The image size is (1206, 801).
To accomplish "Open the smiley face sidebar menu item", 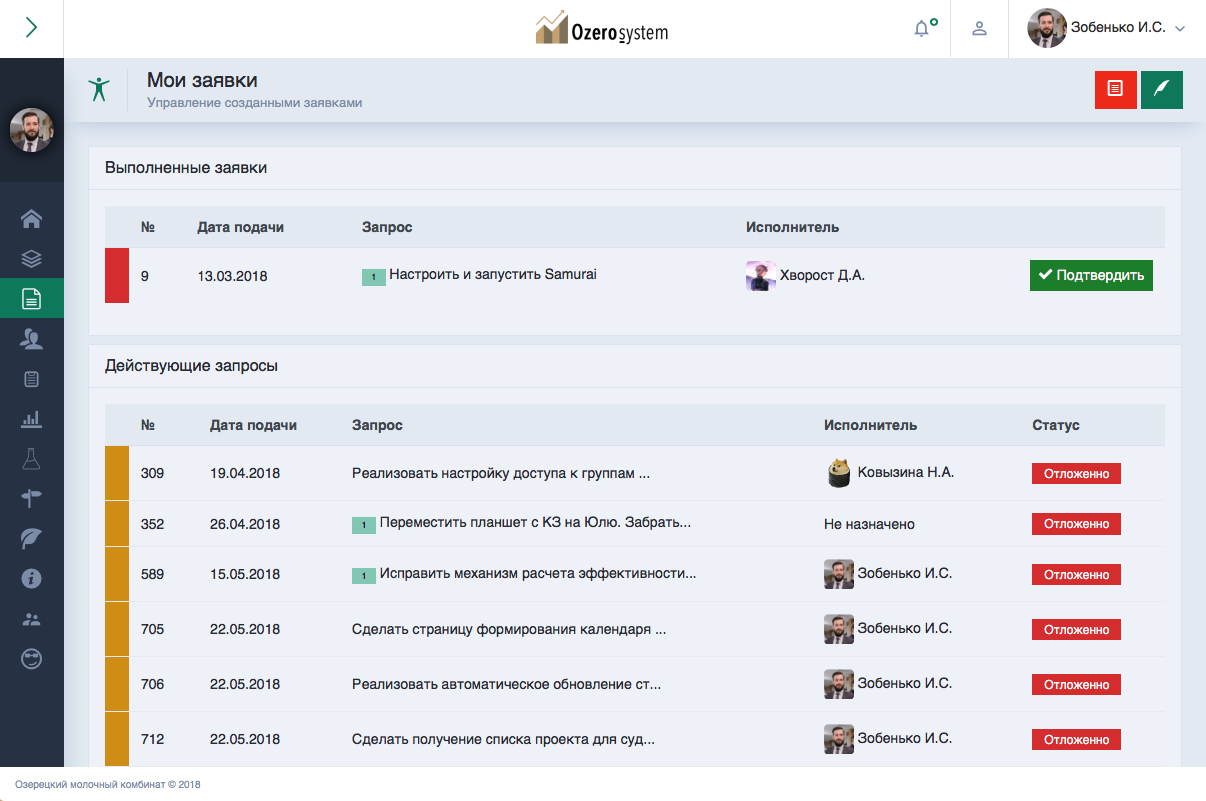I will 31,659.
